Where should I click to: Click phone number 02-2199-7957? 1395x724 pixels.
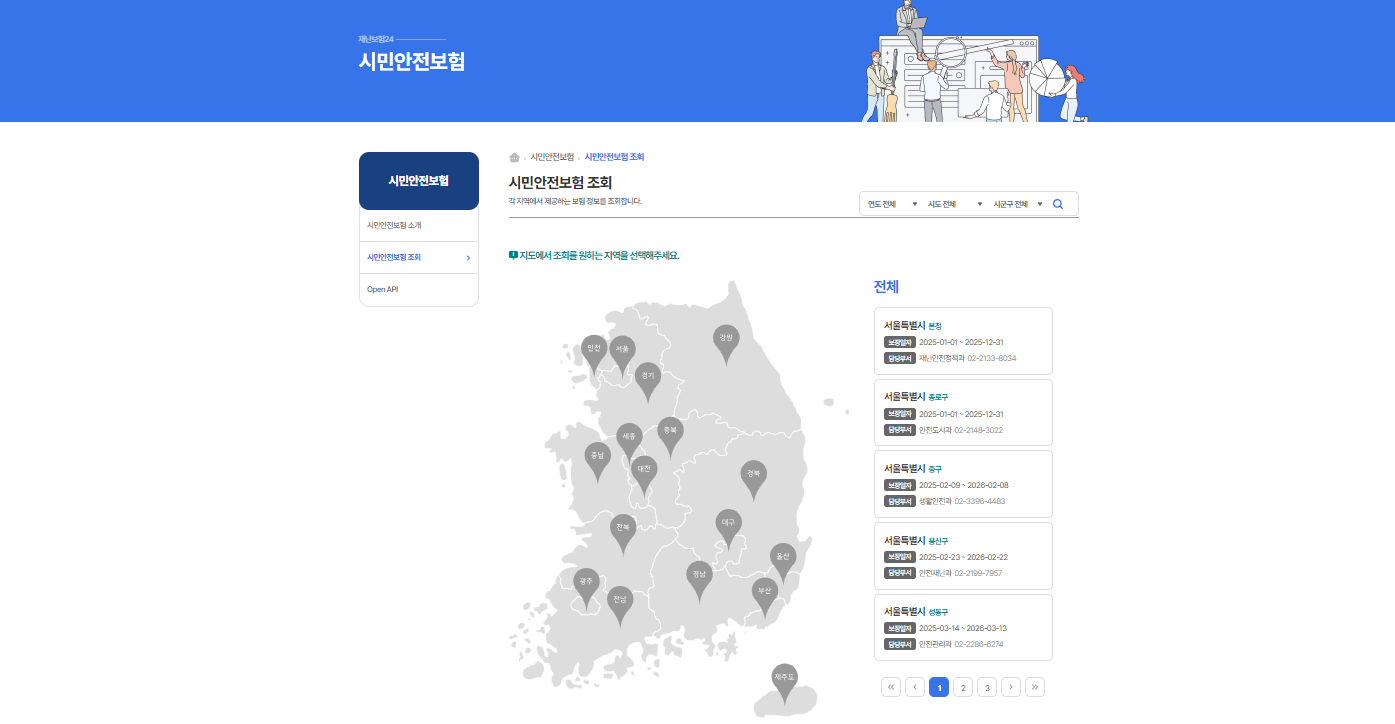pos(978,573)
